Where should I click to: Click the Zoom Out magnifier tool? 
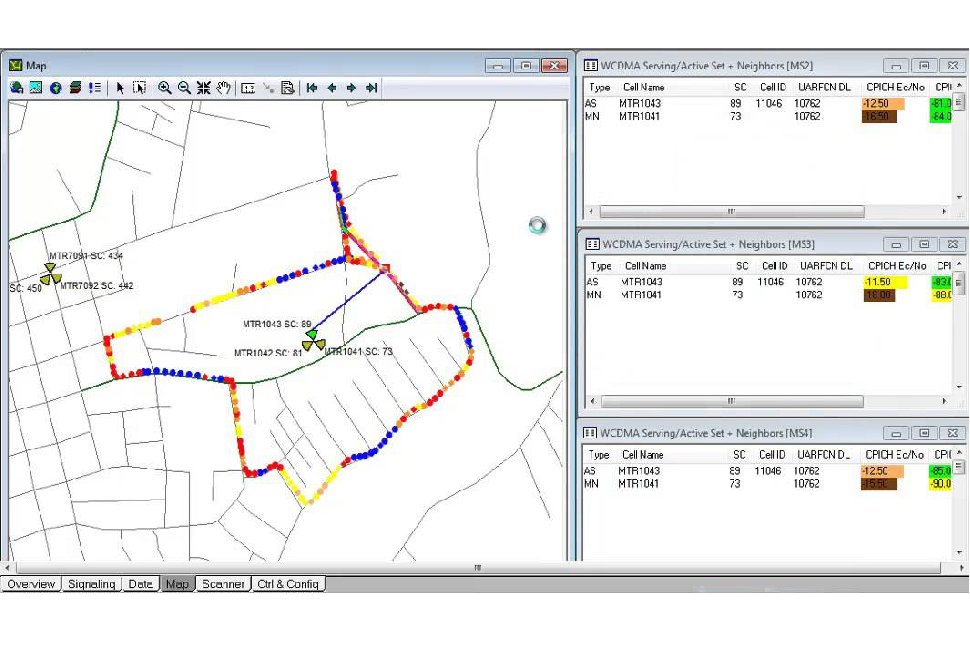(x=185, y=88)
